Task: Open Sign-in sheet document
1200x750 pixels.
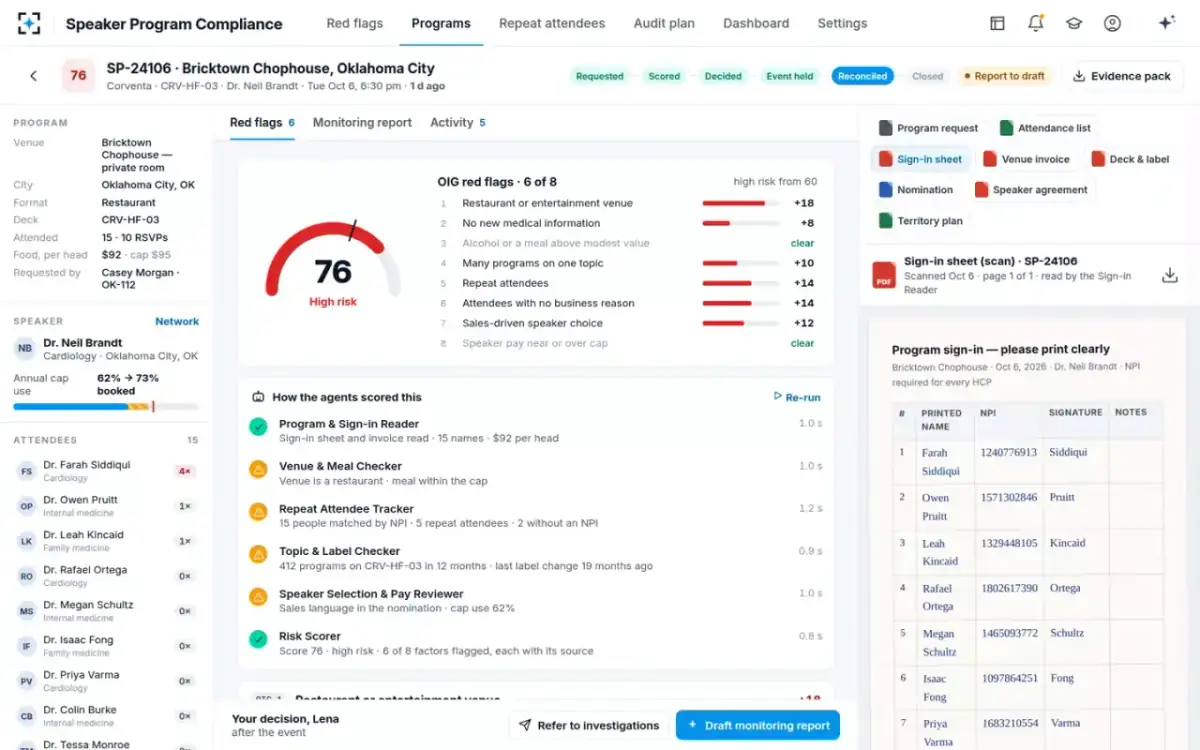Action: [x=921, y=159]
